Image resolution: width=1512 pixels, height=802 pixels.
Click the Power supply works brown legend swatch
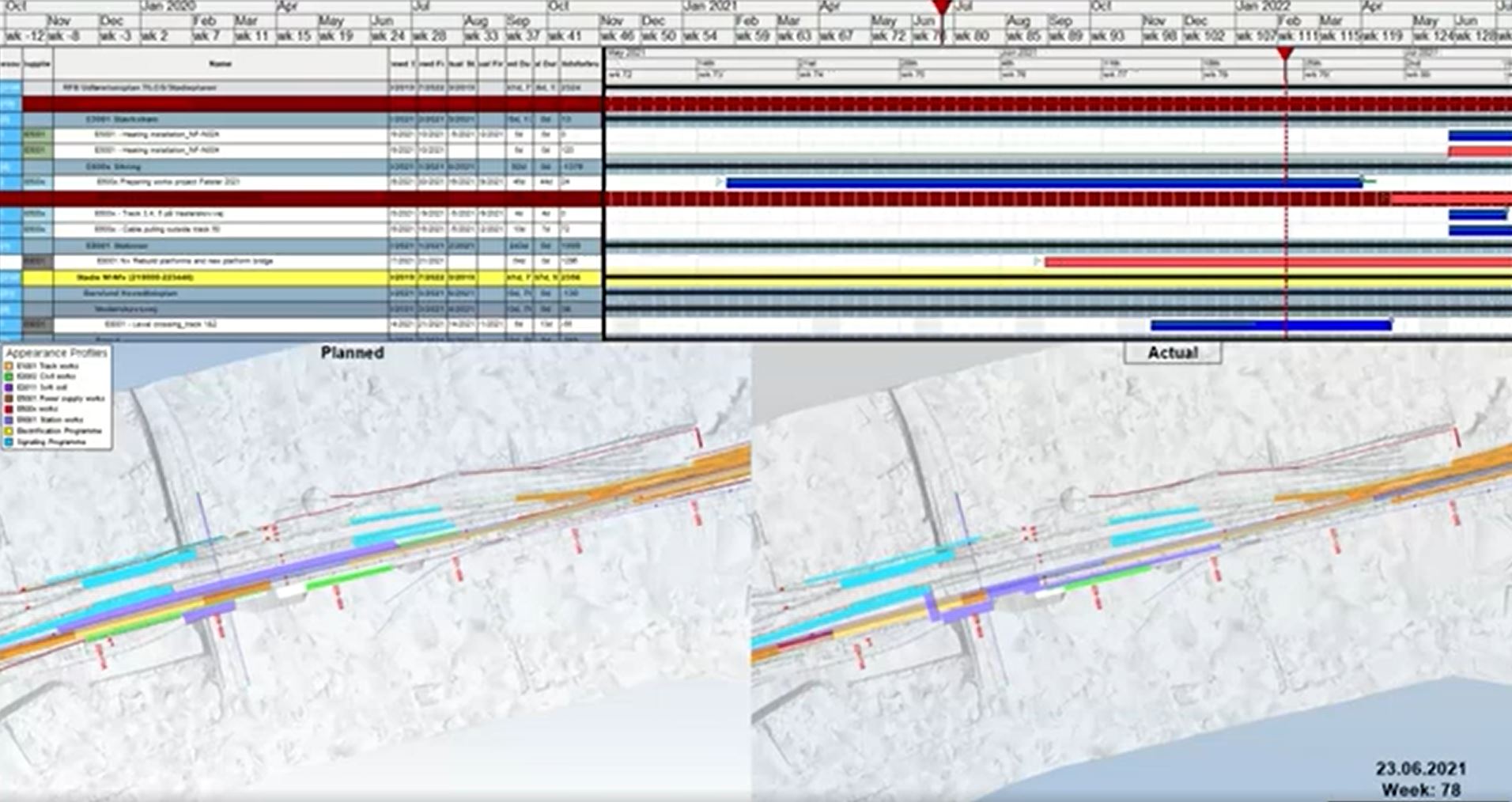click(9, 399)
